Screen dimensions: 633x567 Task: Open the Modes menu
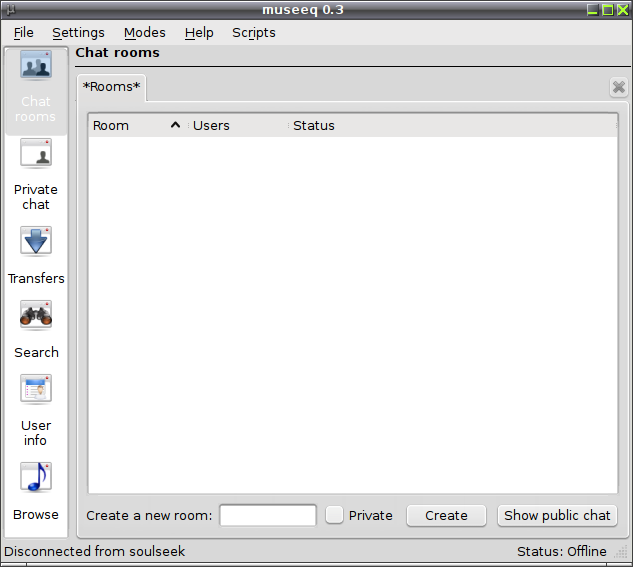(x=145, y=33)
